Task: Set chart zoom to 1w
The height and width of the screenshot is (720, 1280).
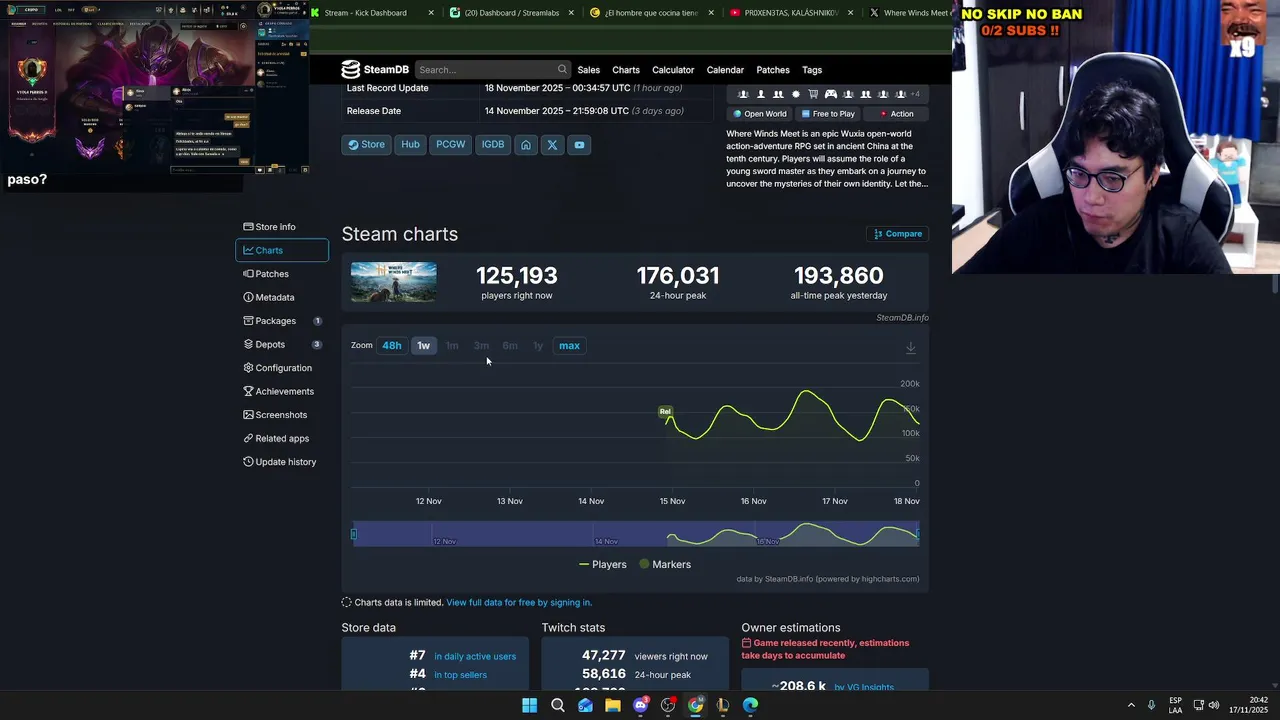Action: click(424, 346)
